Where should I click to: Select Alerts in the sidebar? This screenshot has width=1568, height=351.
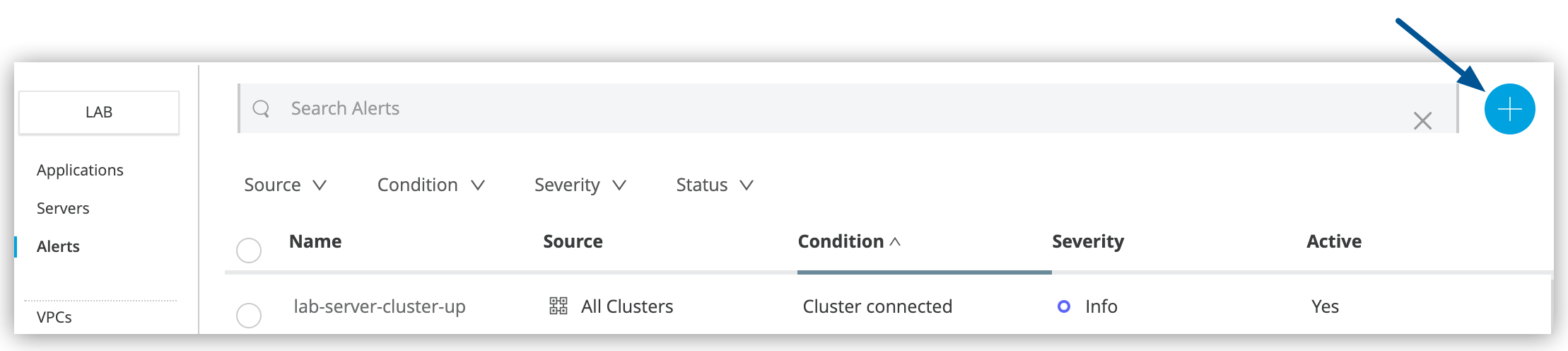pyautogui.click(x=58, y=246)
